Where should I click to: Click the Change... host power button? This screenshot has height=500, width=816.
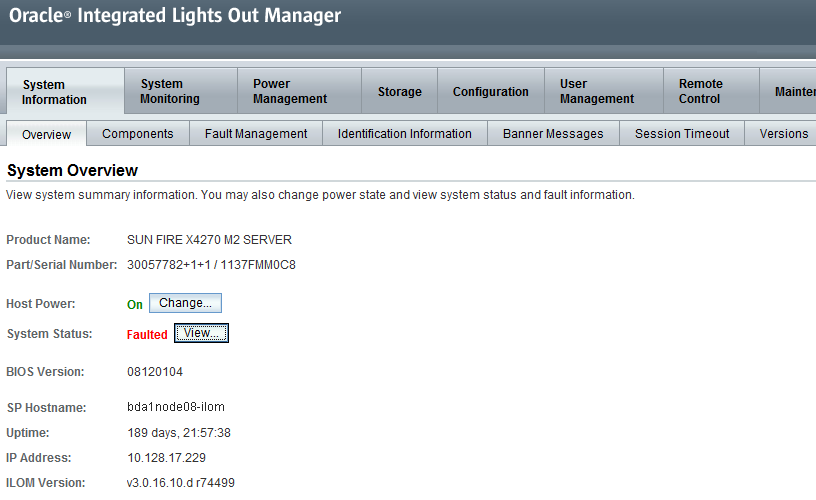point(185,303)
